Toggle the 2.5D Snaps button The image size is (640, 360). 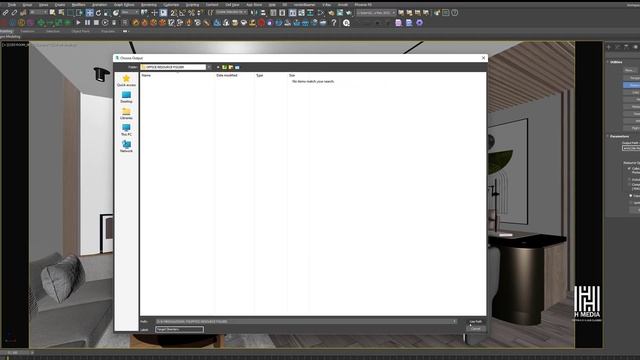(x=173, y=13)
